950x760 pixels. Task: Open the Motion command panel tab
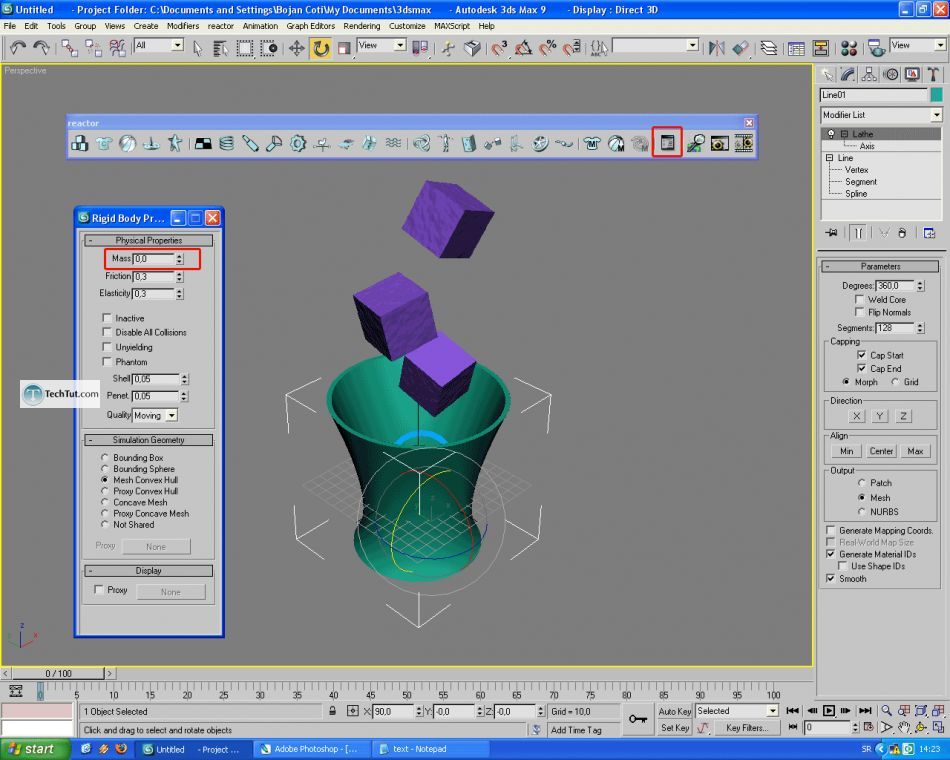tap(891, 75)
